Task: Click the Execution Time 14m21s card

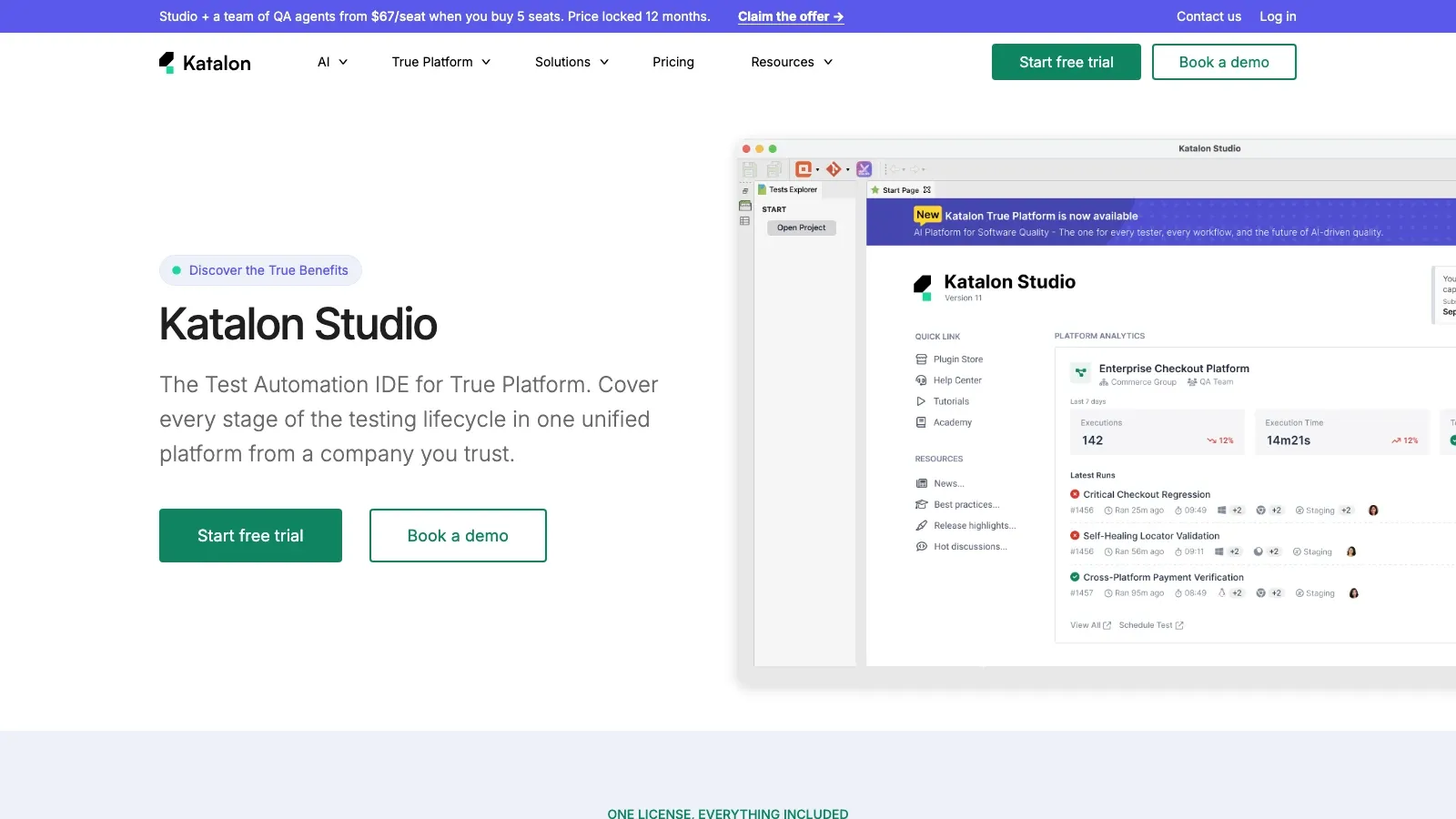Action: pos(1341,431)
